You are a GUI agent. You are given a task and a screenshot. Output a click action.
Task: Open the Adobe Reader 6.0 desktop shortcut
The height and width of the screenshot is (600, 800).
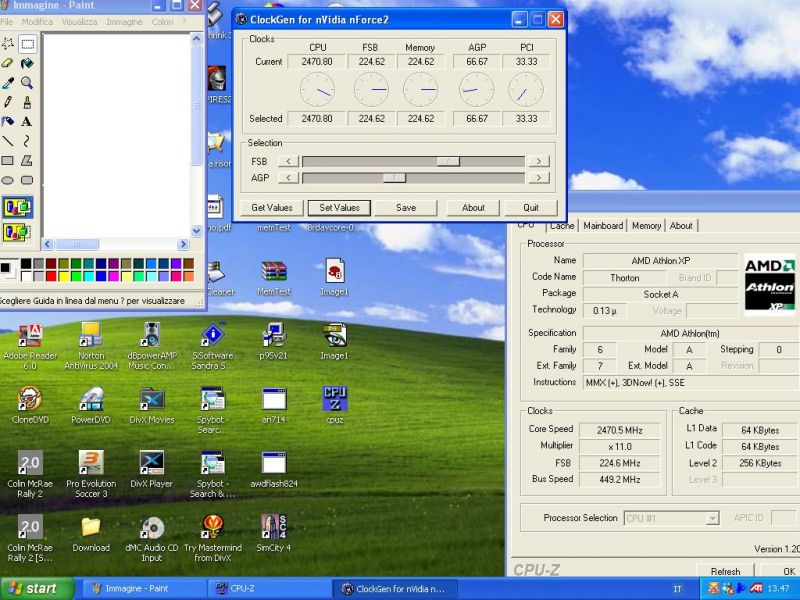[x=30, y=345]
